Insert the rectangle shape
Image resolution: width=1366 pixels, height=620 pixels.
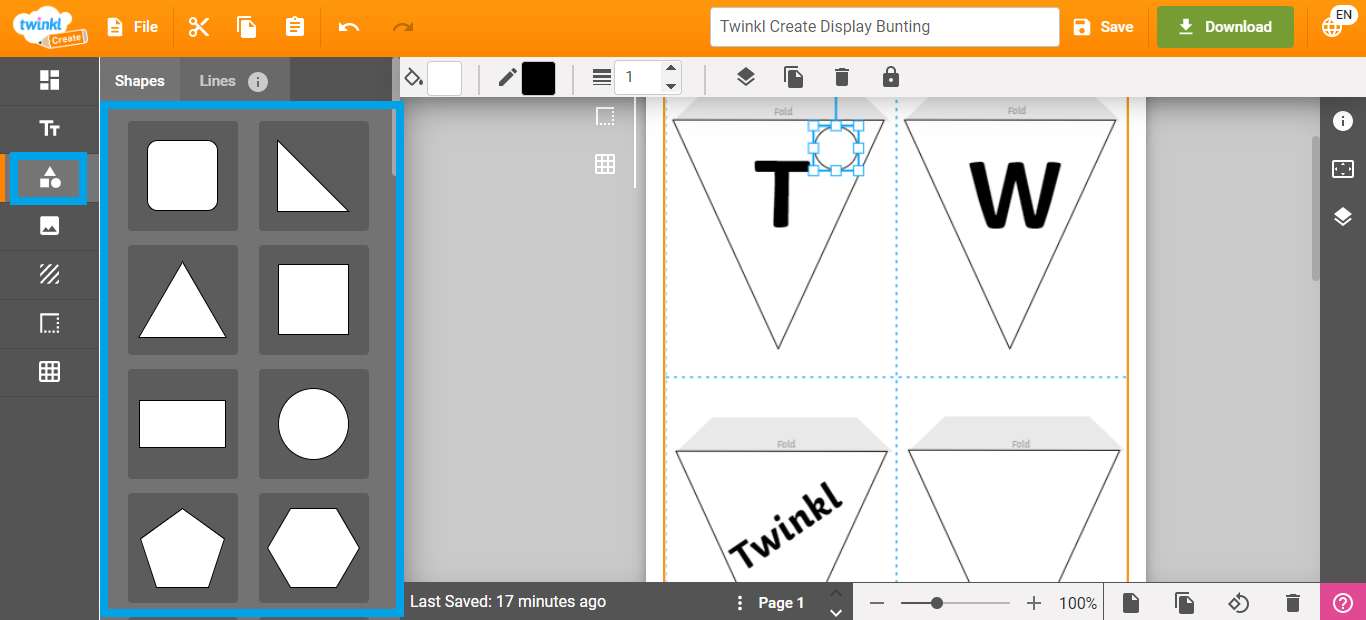pos(183,424)
